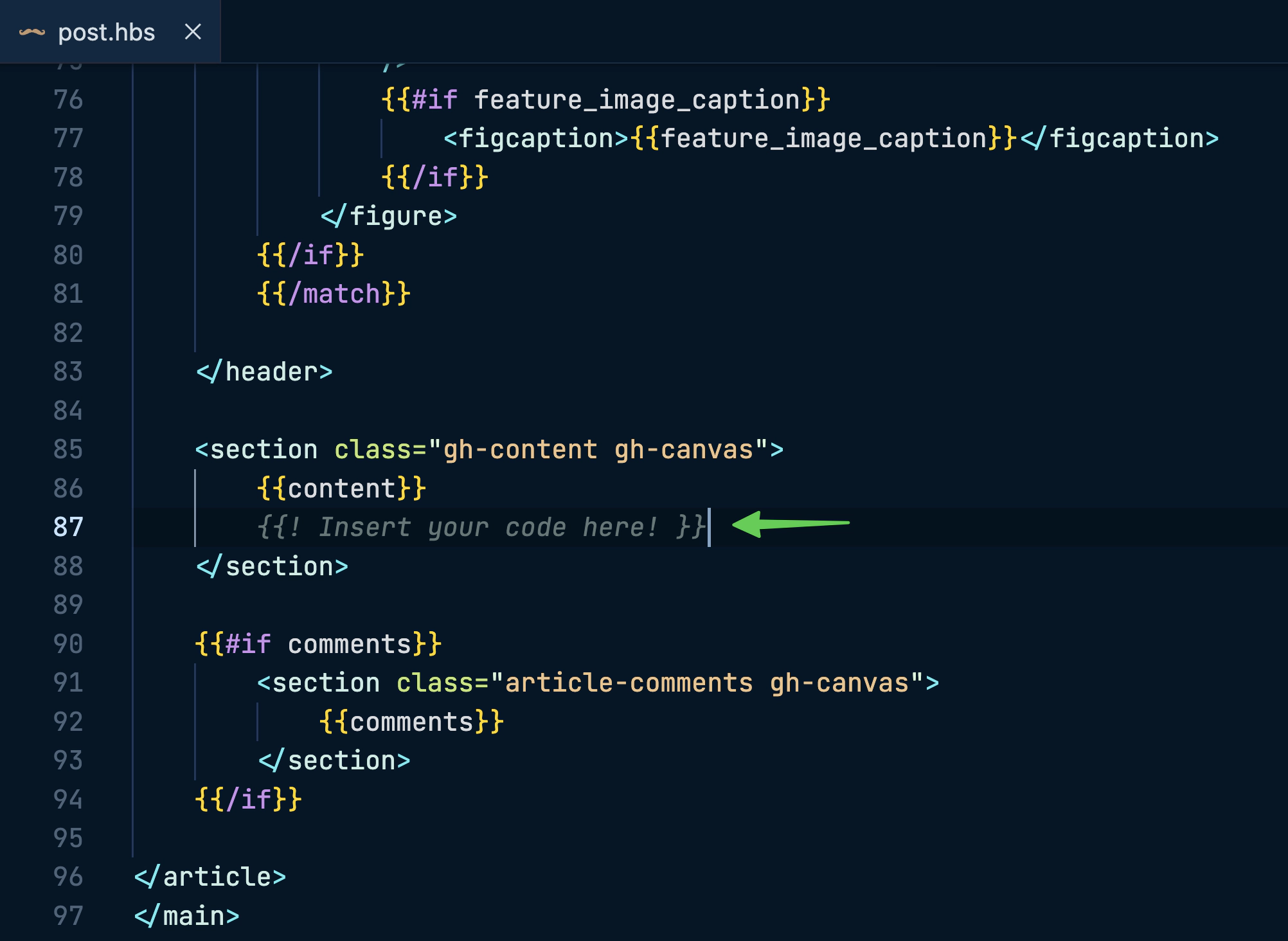The image size is (1288, 941).
Task: Close the post.hbs tab
Action: click(193, 31)
